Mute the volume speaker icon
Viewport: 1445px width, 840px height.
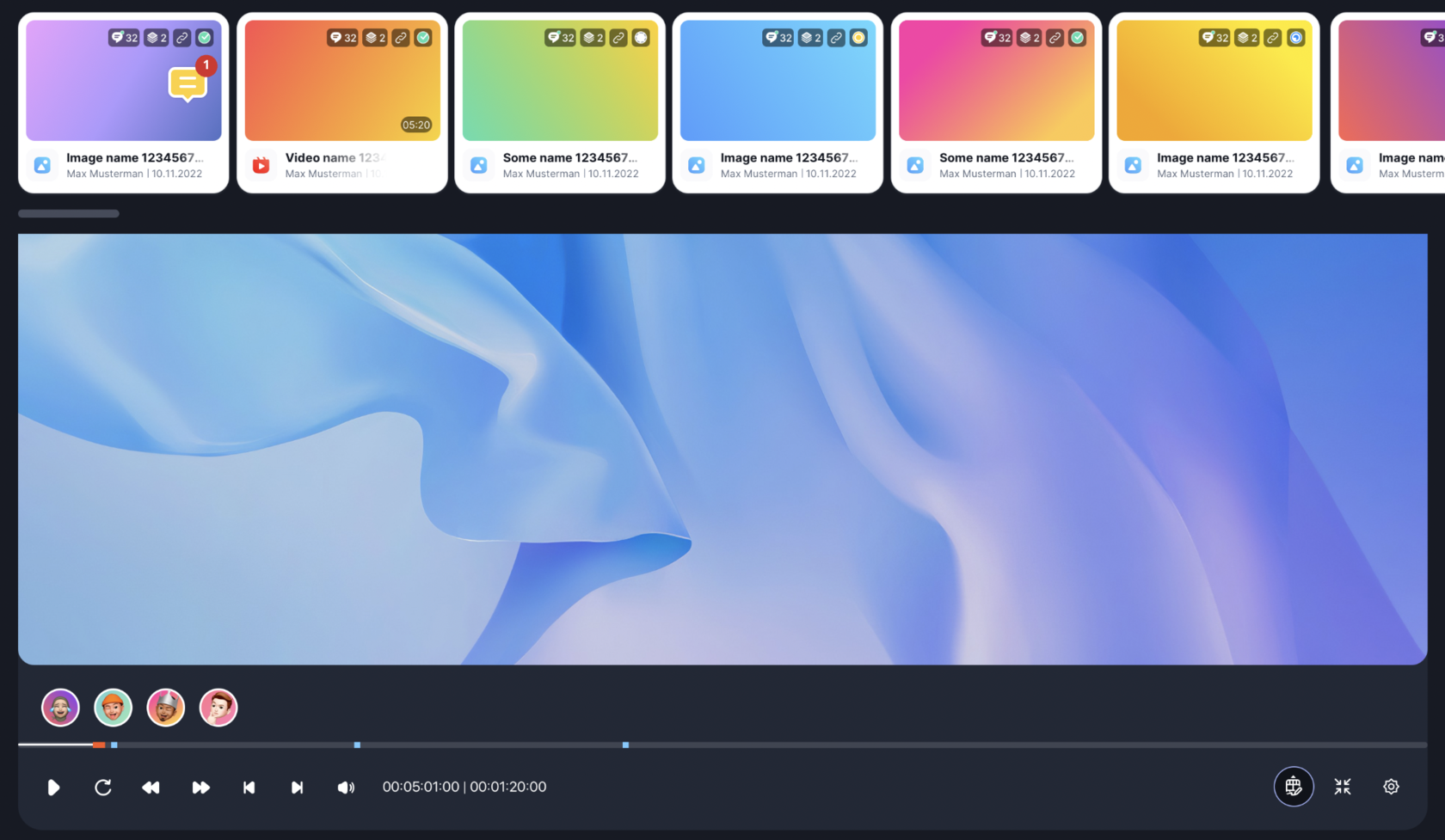tap(346, 787)
